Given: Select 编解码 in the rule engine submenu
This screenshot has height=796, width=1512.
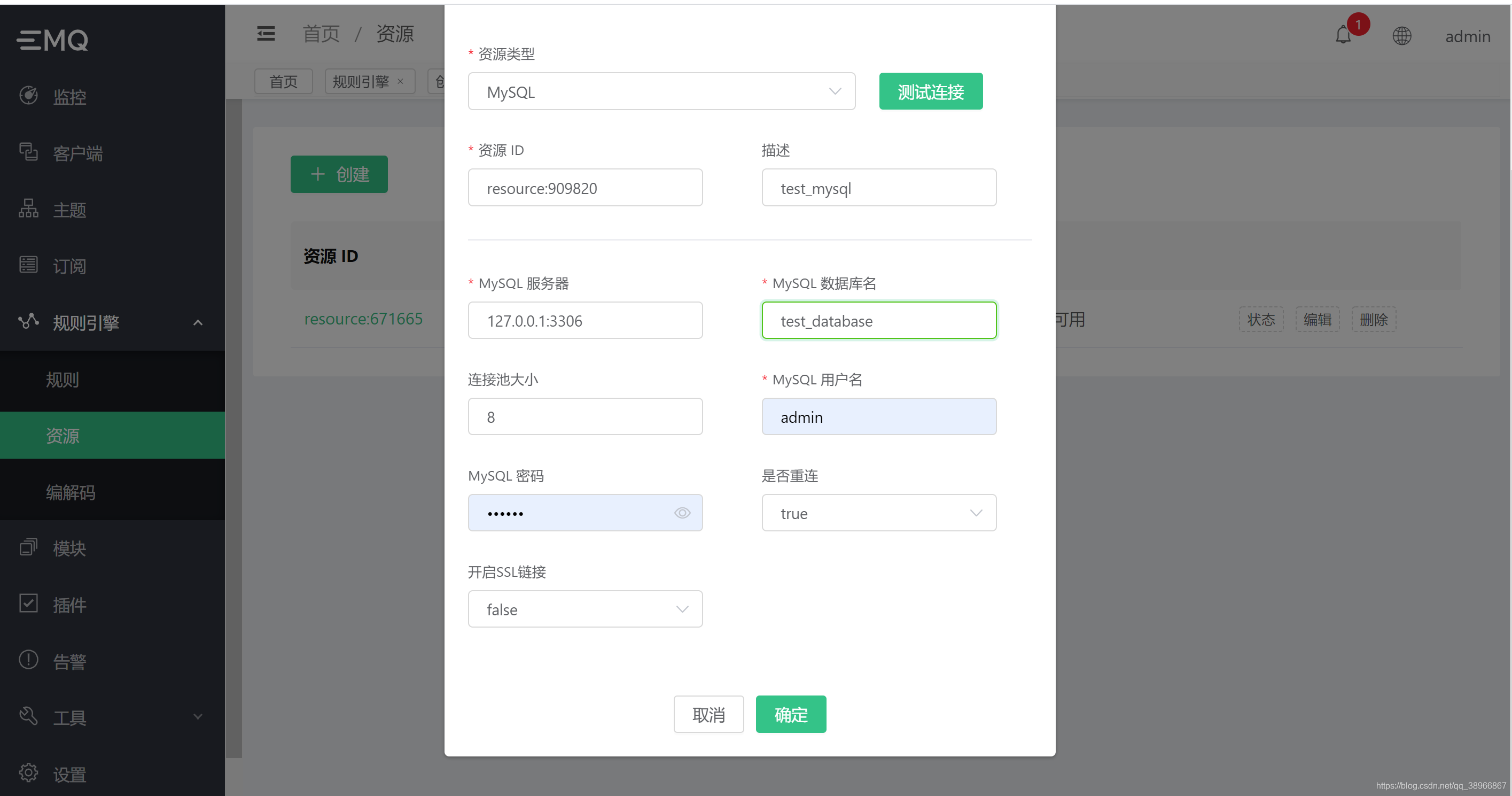Looking at the screenshot, I should coord(71,492).
